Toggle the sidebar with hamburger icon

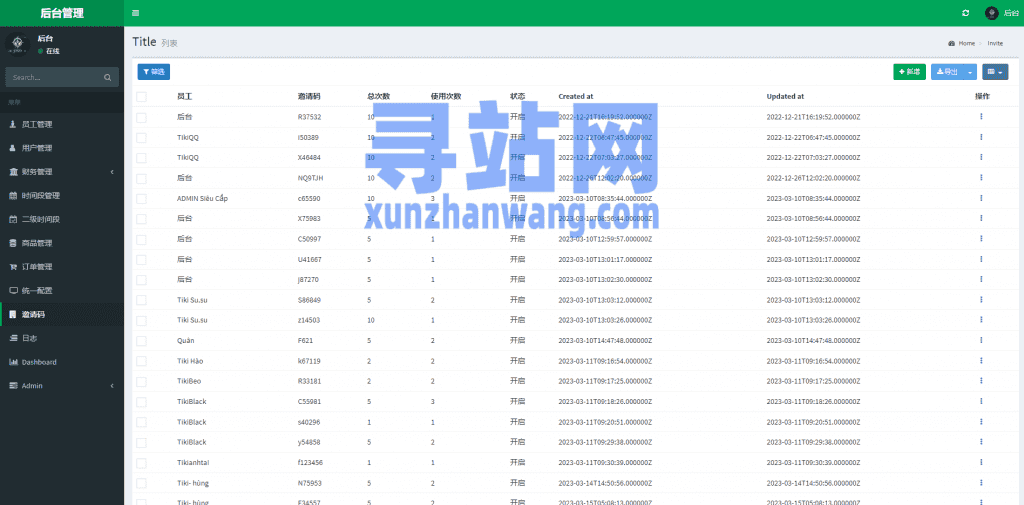coord(135,13)
